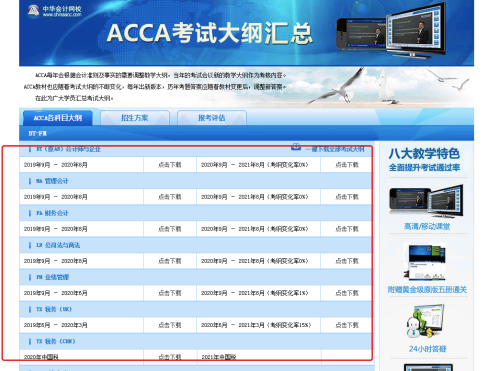Screen dimensions: 500x371
Task: Download PM 业绩管理 2020-2021 syllabus
Action: [347, 293]
